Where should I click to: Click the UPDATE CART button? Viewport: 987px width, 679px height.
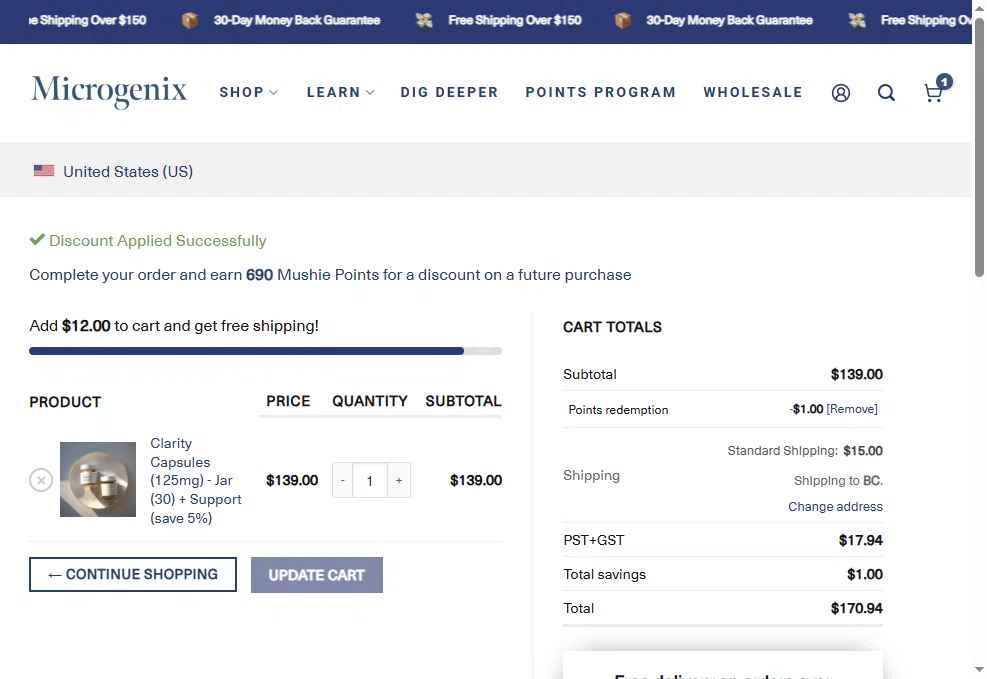[317, 575]
